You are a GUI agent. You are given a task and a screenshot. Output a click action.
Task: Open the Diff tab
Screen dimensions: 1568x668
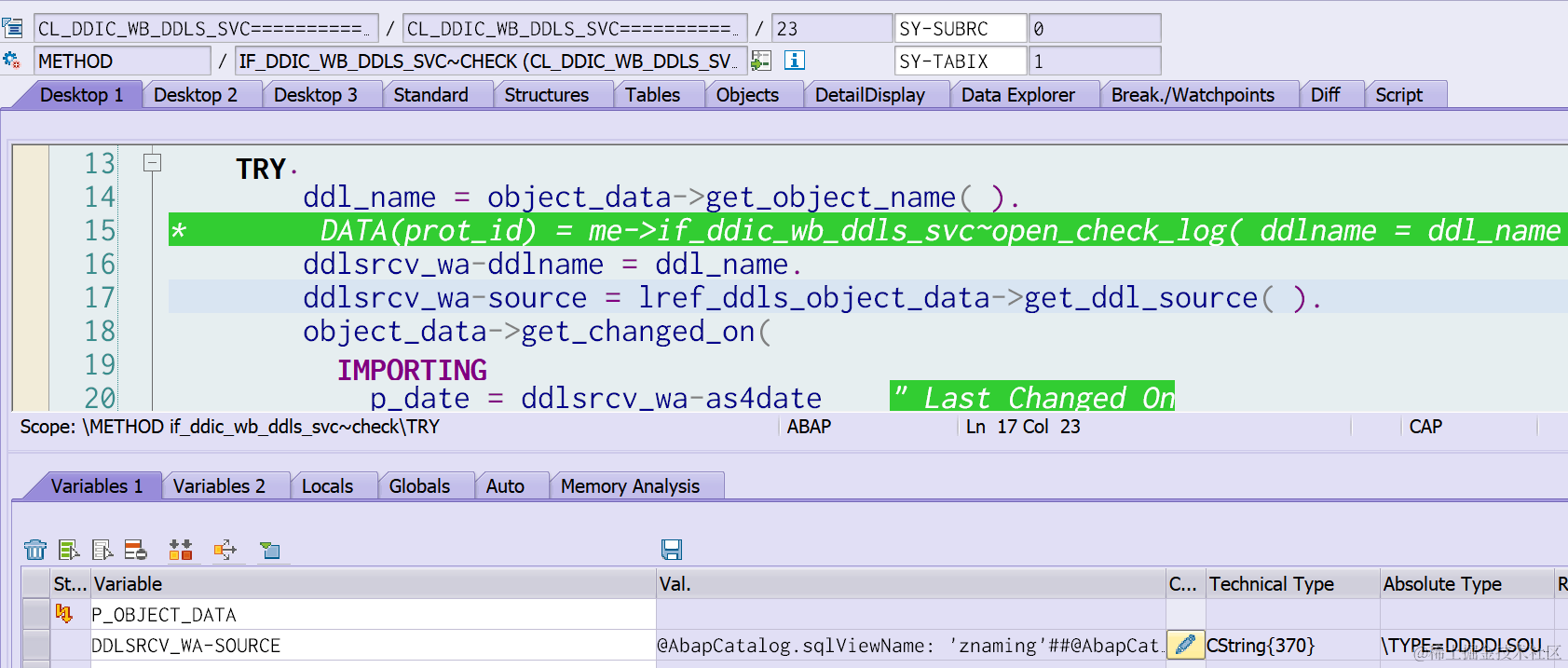pyautogui.click(x=1326, y=95)
